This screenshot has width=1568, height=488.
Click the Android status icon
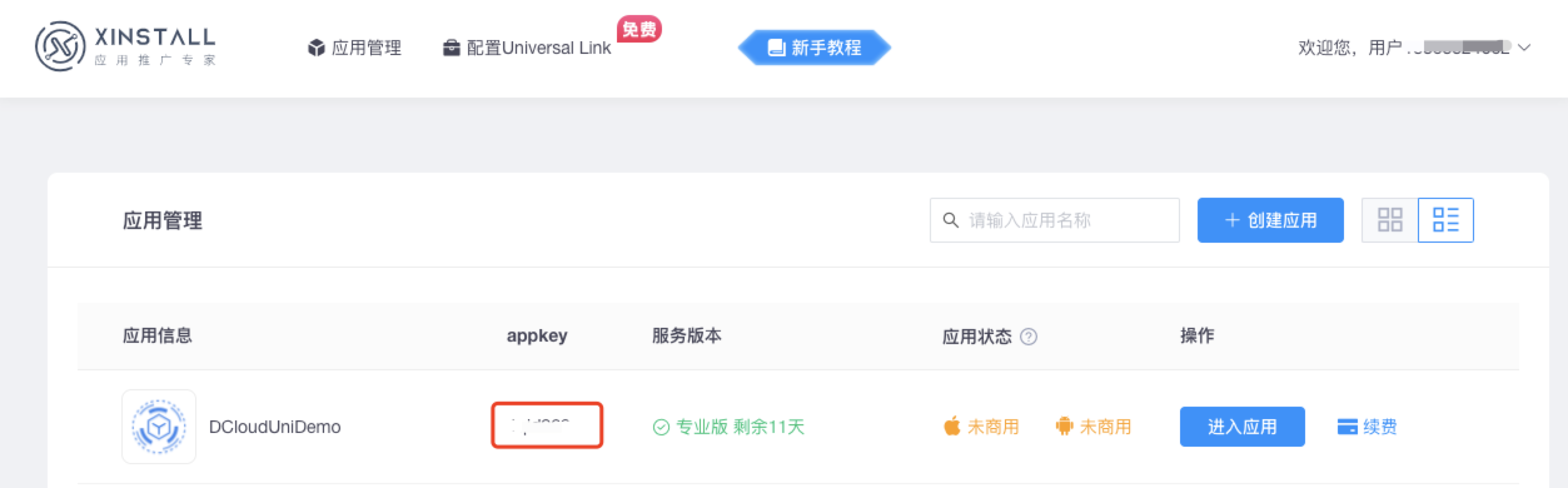click(1064, 426)
